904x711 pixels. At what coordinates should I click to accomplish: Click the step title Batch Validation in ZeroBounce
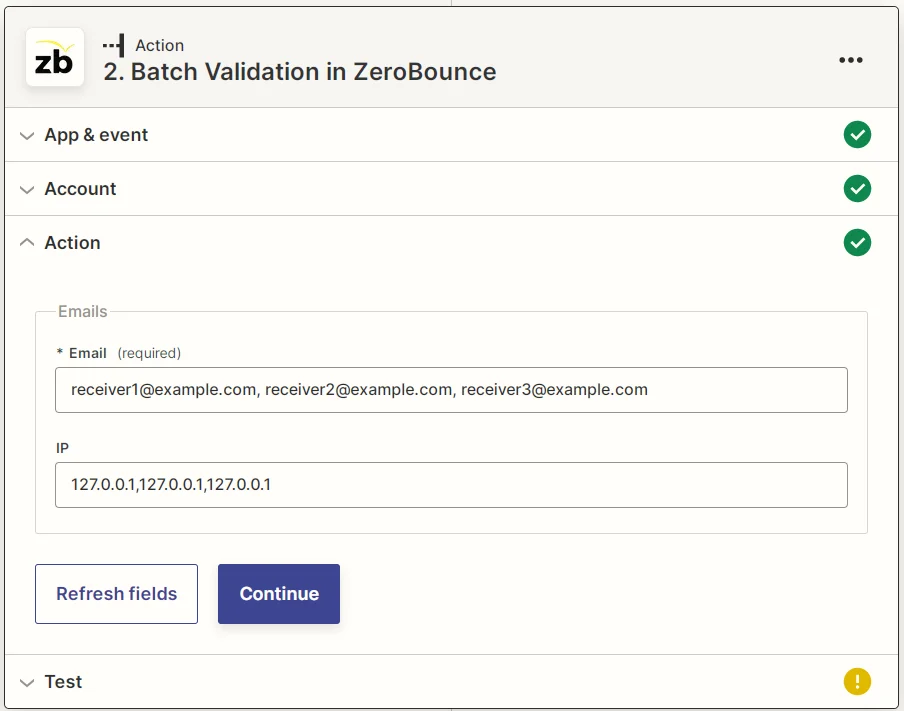coord(310,72)
